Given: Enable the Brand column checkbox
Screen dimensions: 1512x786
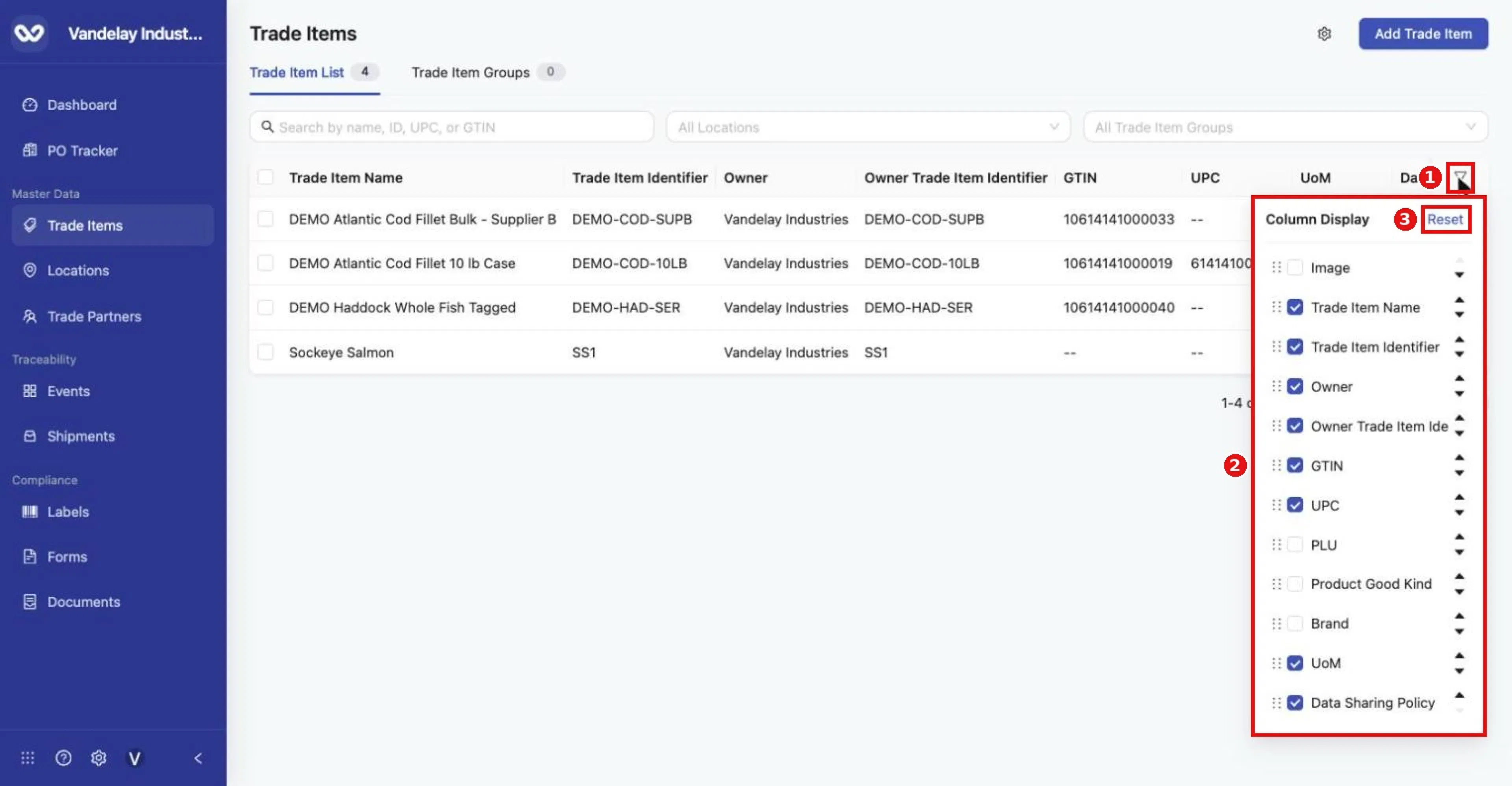Looking at the screenshot, I should tap(1294, 623).
